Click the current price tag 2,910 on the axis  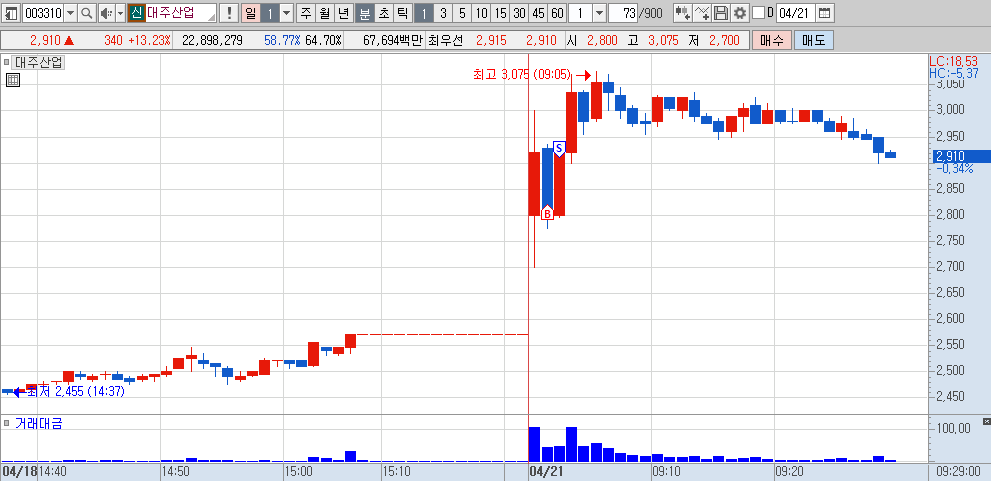point(961,156)
